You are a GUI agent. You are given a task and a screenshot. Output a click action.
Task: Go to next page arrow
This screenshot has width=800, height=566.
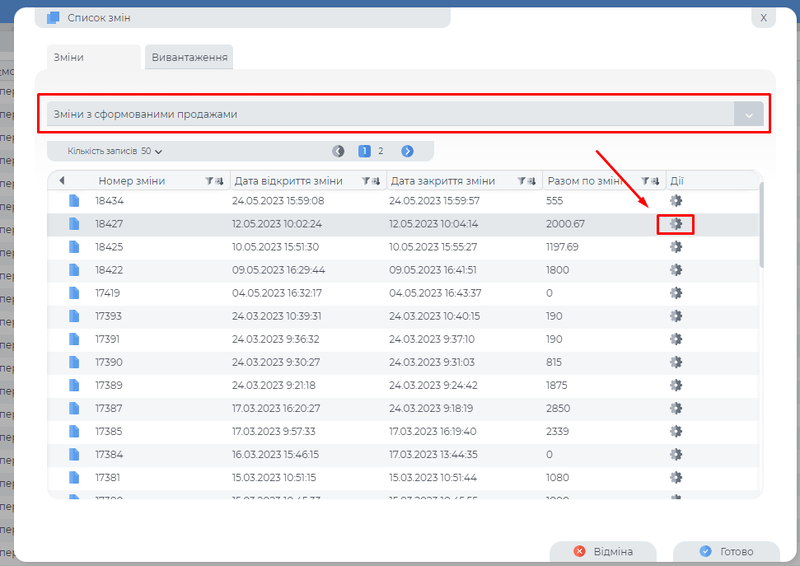(x=407, y=151)
